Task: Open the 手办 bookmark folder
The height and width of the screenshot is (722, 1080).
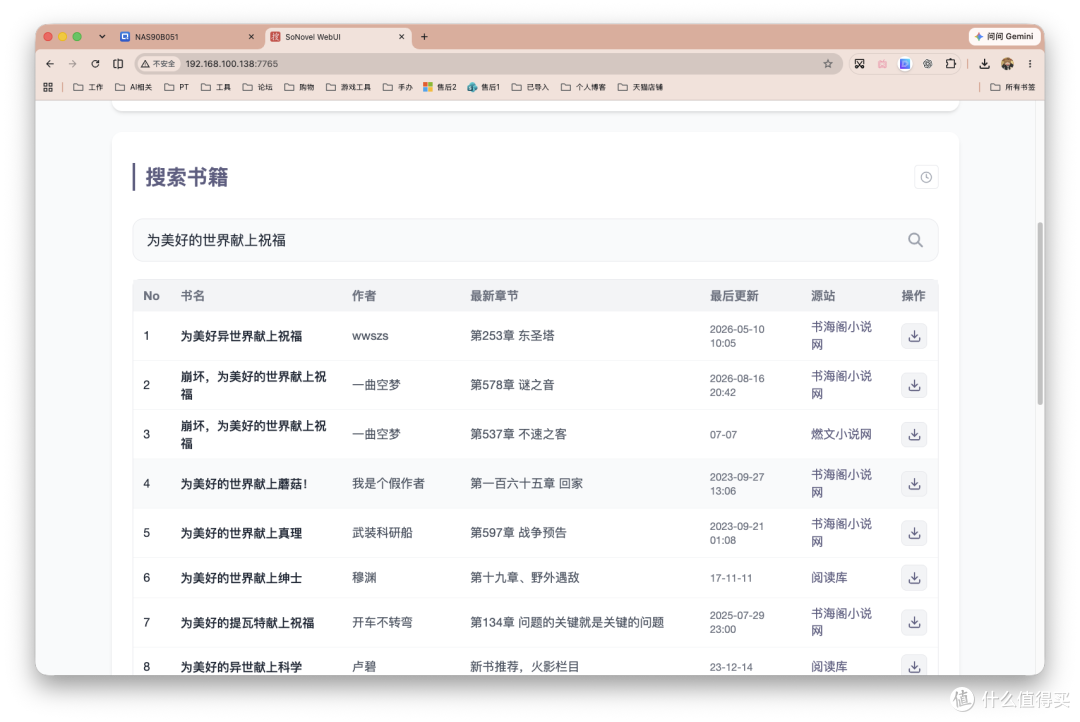Action: point(397,87)
